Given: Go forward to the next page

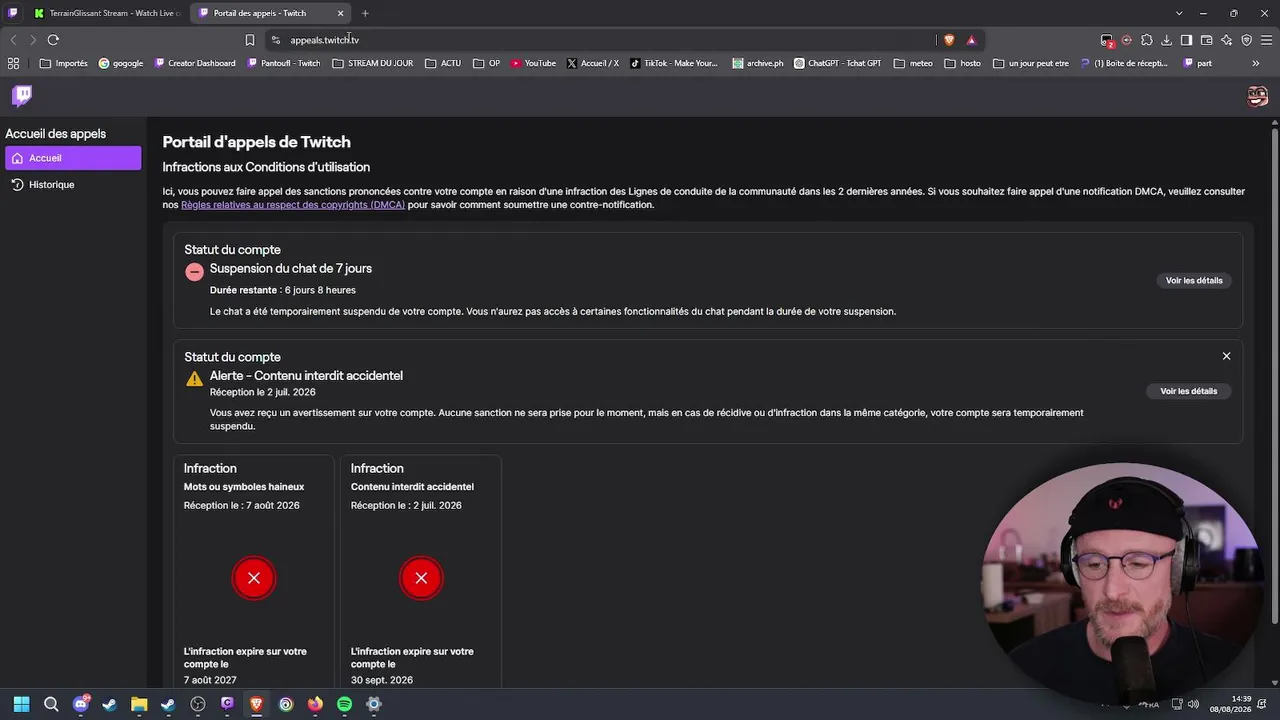Looking at the screenshot, I should (x=32, y=40).
